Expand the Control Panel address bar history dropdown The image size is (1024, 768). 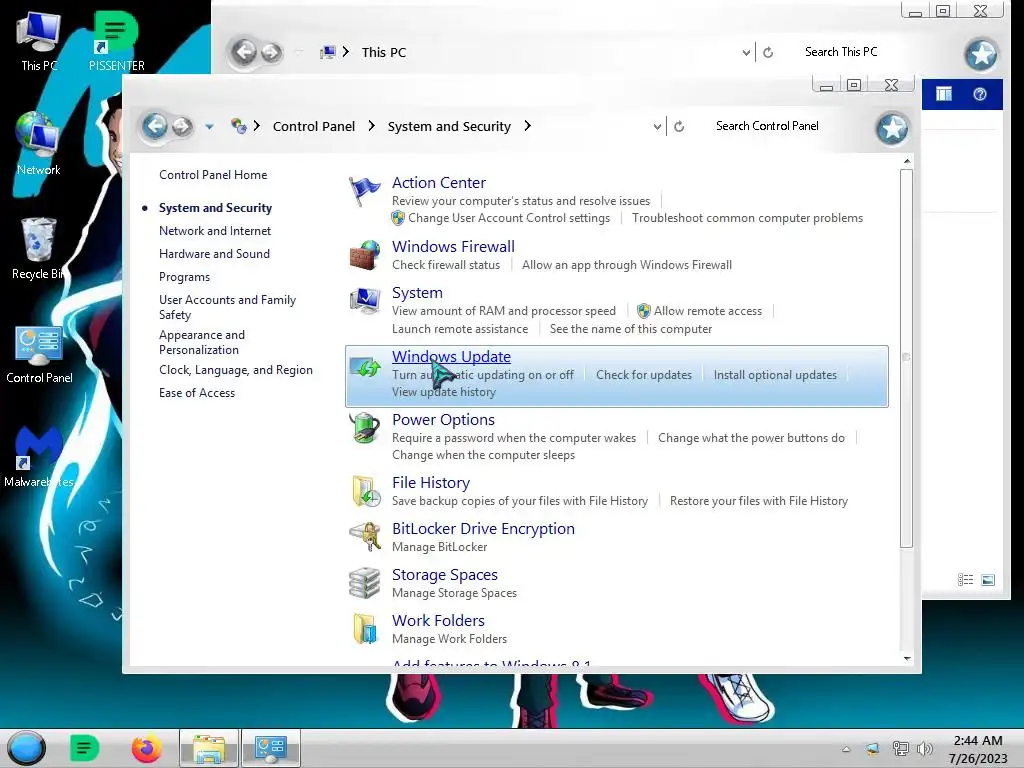(657, 127)
